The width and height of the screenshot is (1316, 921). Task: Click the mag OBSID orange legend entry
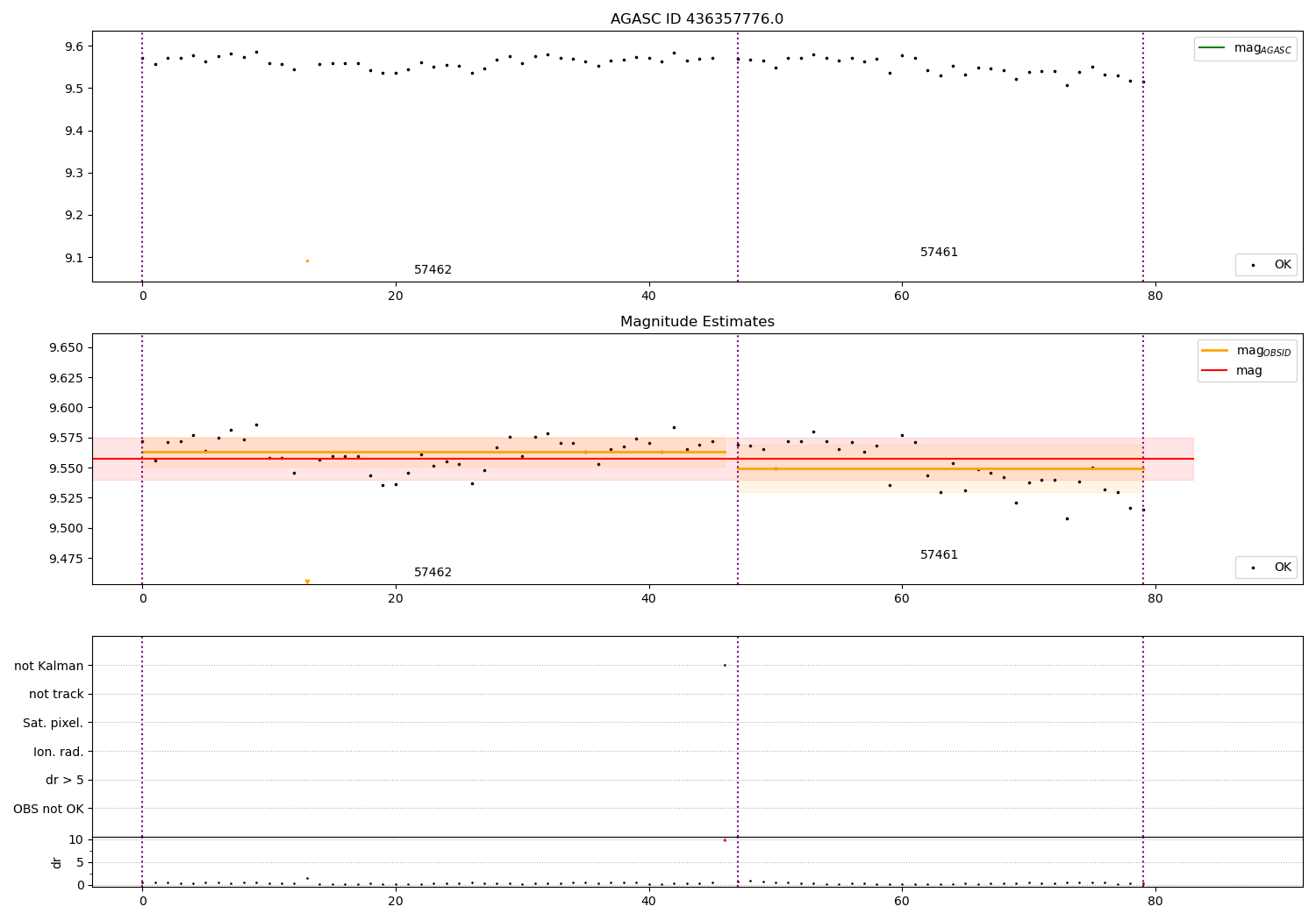[1247, 351]
